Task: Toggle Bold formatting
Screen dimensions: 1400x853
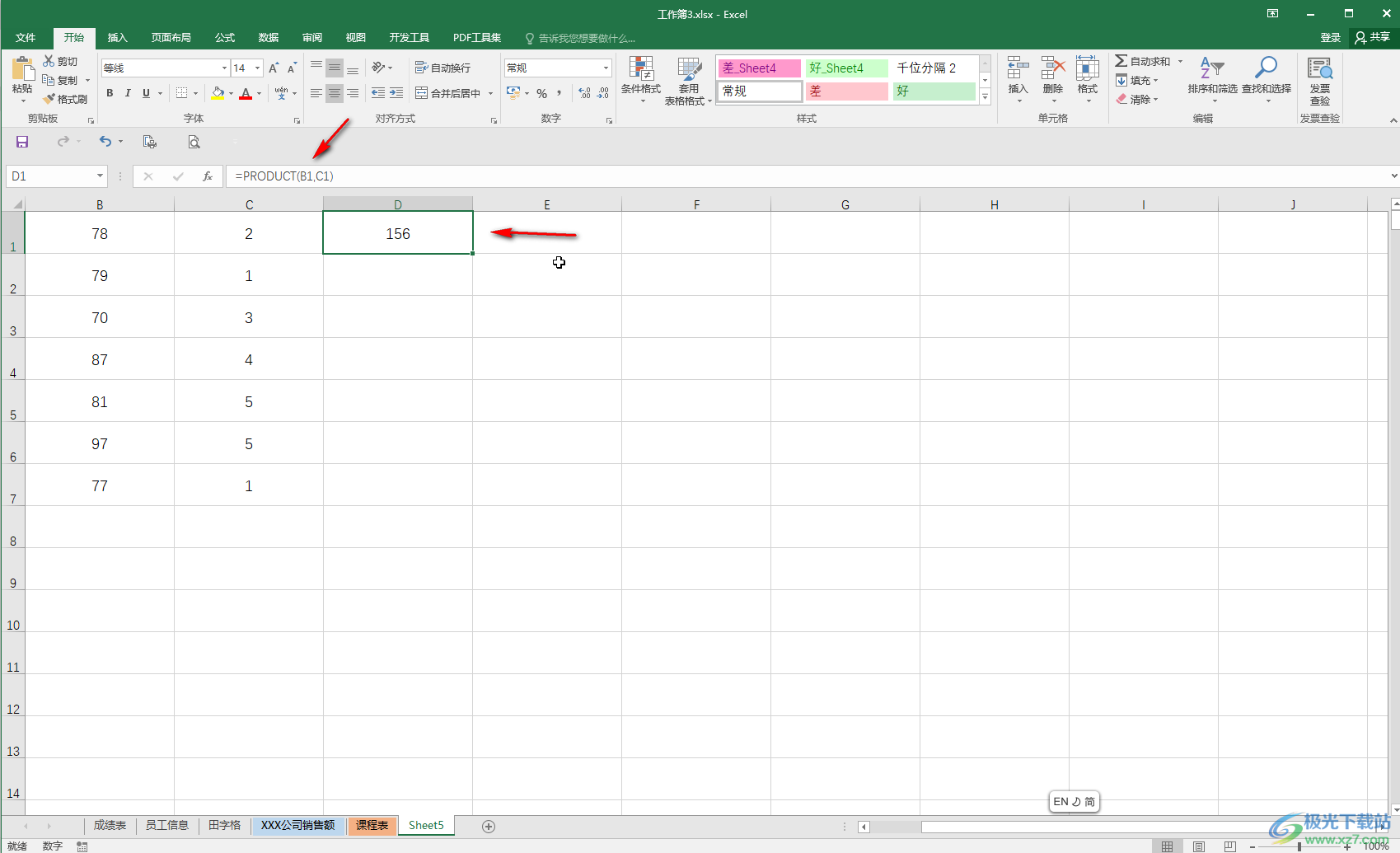Action: click(x=110, y=93)
